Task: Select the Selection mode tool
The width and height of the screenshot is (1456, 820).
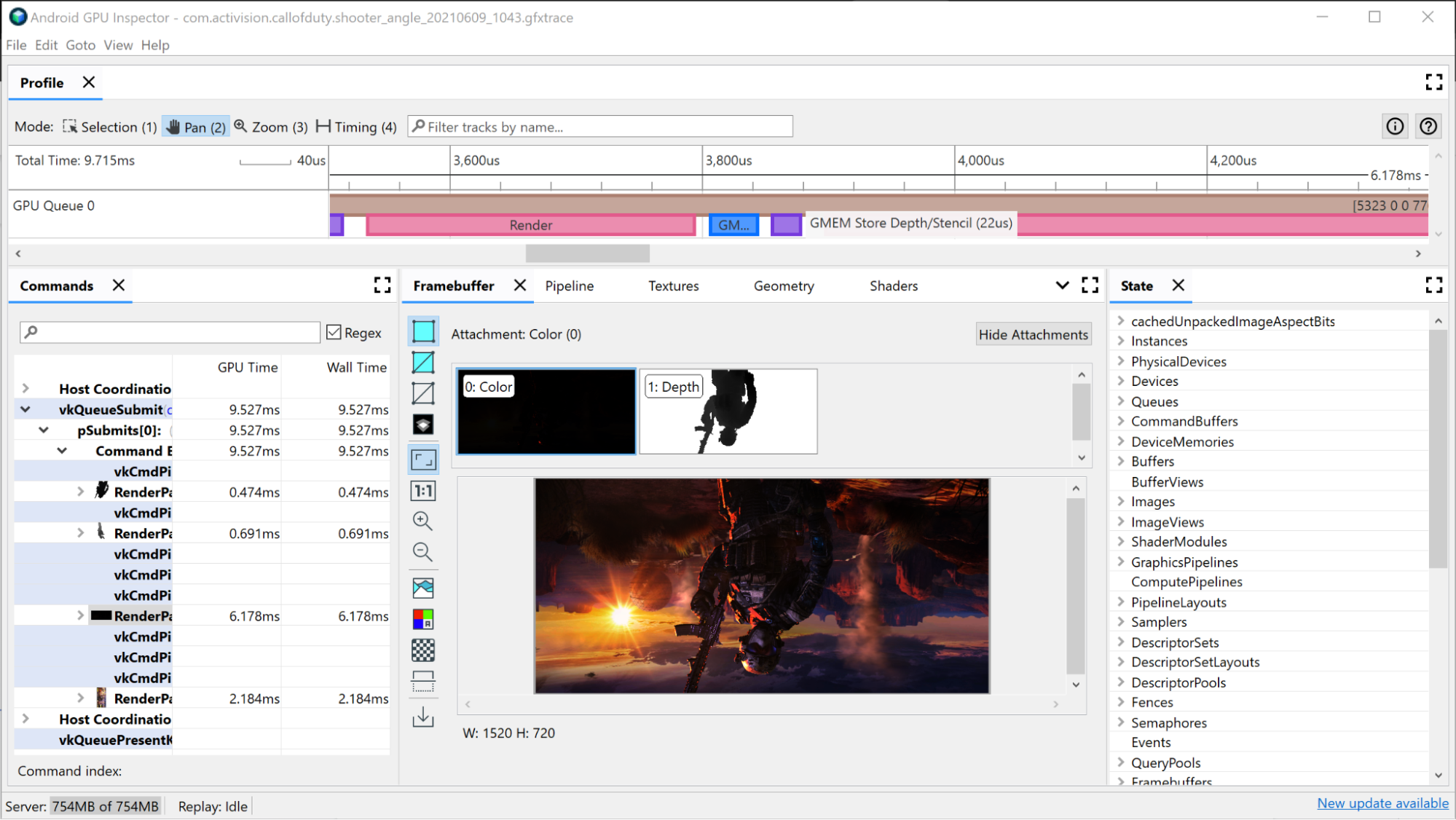Action: click(x=107, y=126)
